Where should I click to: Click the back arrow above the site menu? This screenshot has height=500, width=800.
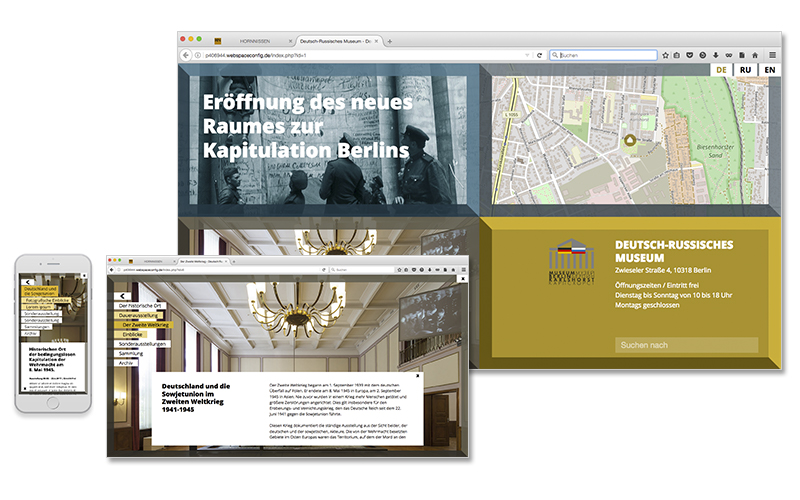click(121, 296)
